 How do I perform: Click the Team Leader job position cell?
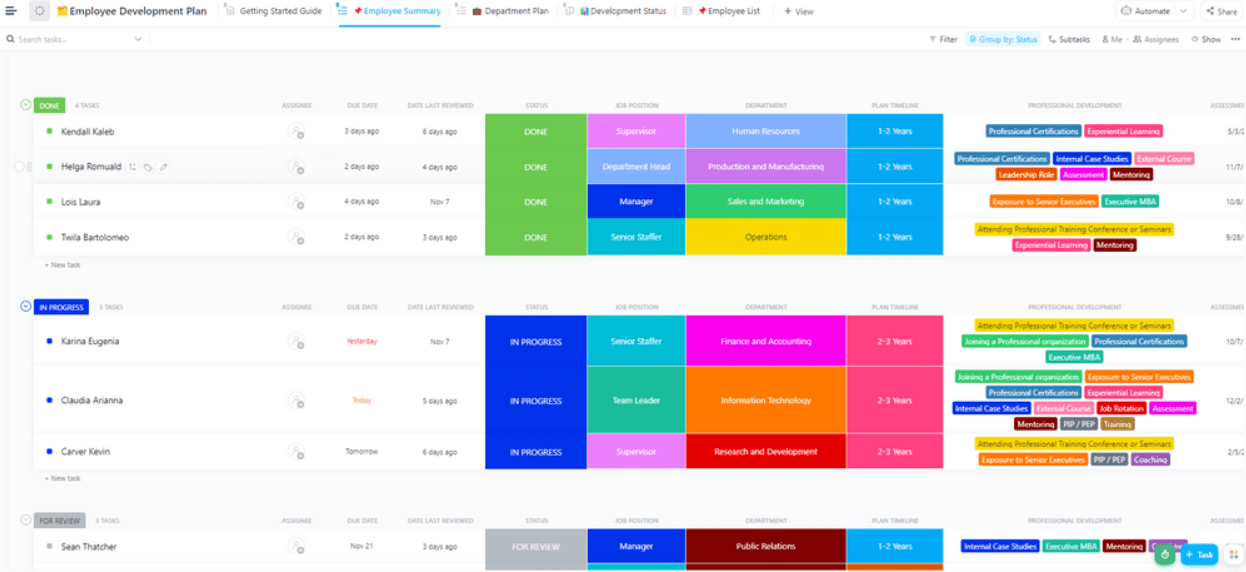pos(636,400)
